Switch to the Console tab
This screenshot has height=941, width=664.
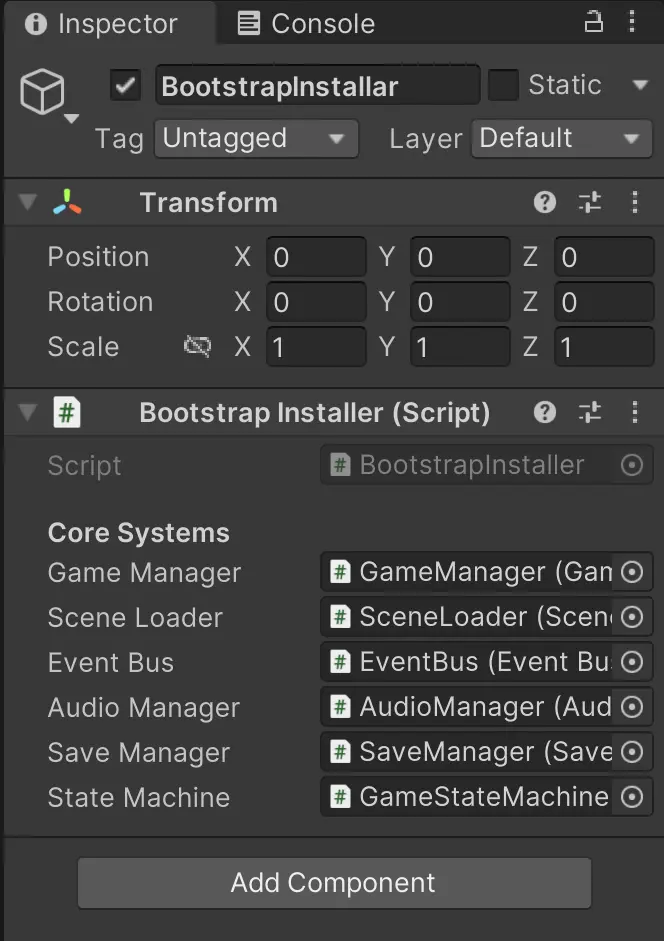tap(306, 23)
